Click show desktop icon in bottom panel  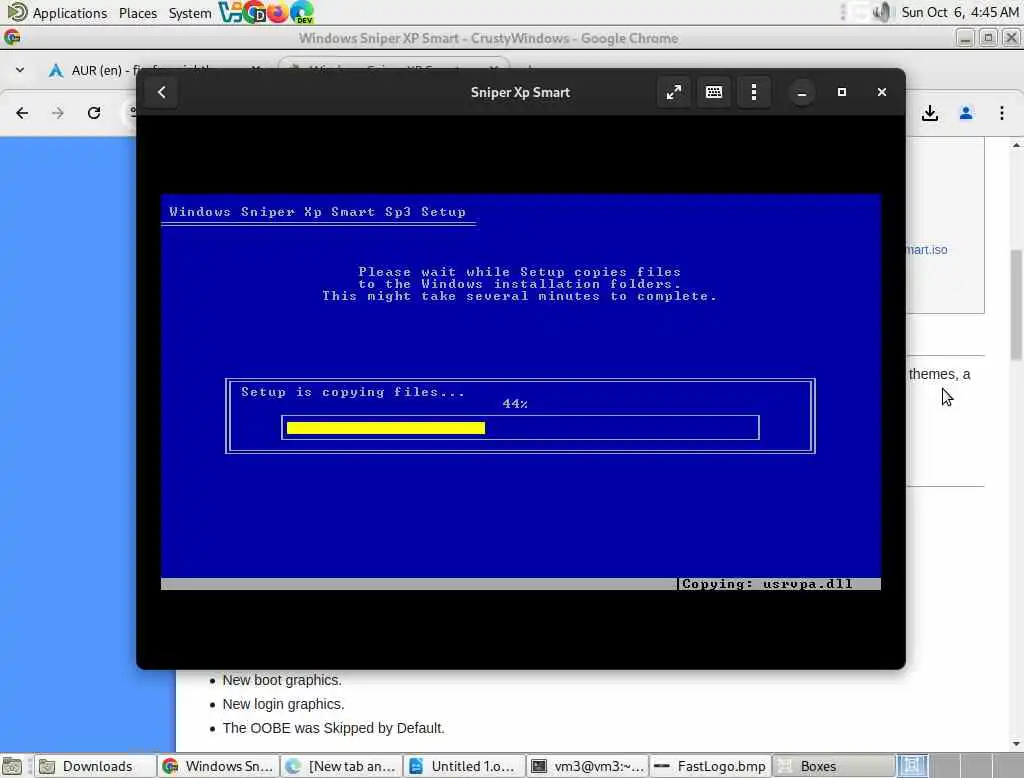coord(12,766)
